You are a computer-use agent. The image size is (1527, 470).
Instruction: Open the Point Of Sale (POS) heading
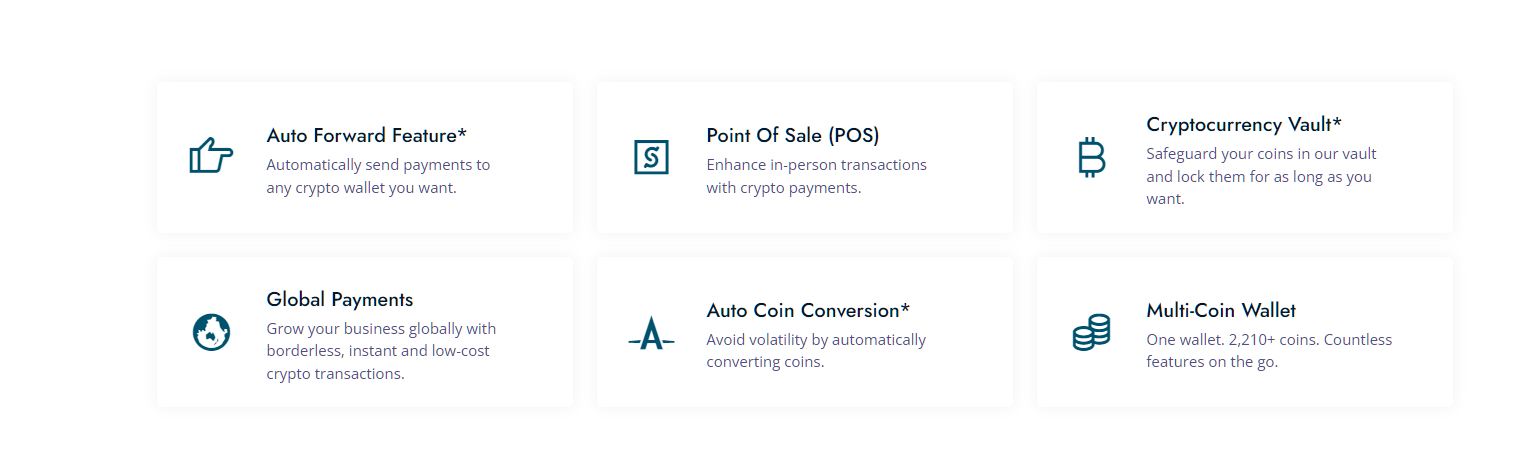(792, 135)
